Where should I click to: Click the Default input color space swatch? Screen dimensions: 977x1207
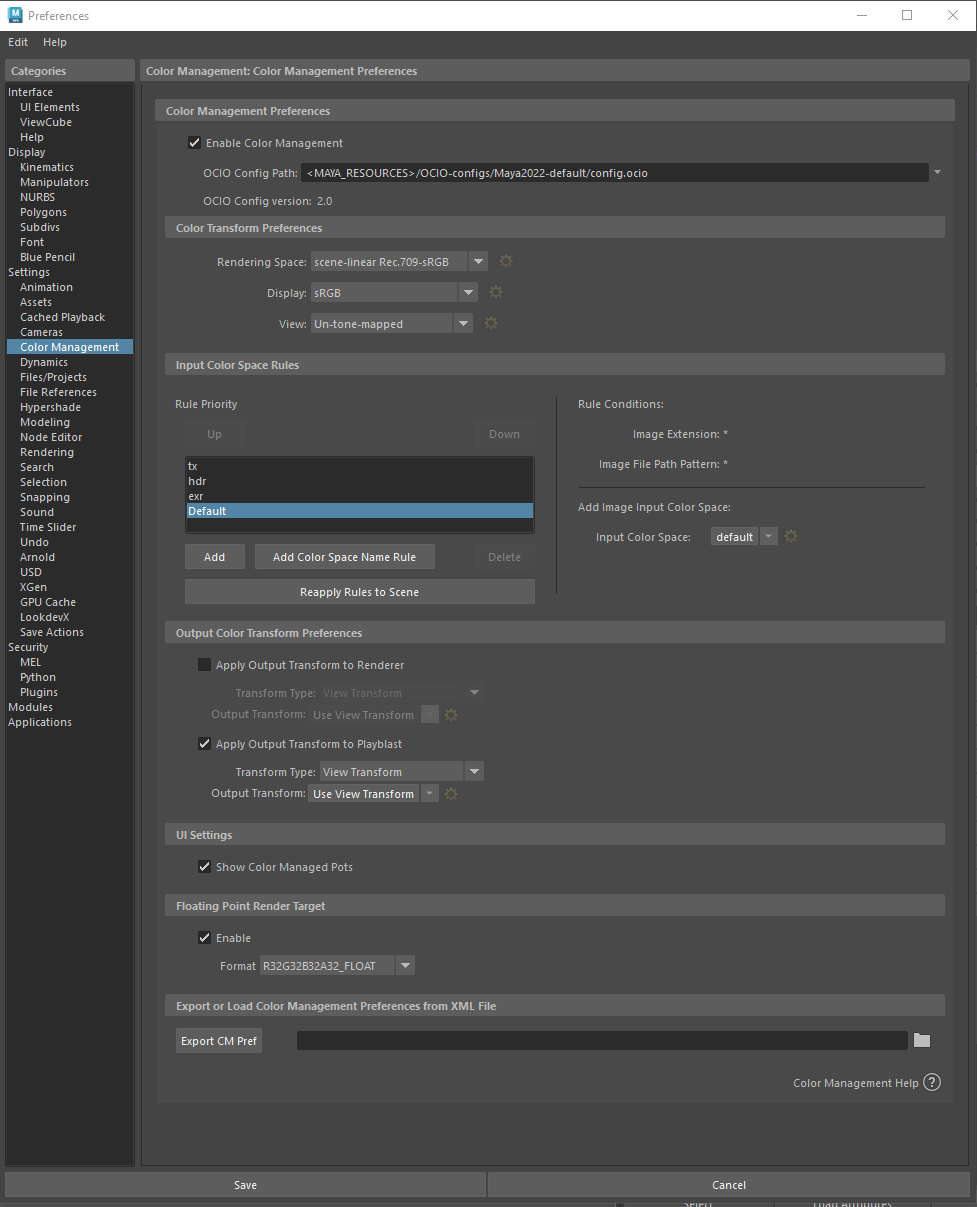coord(734,536)
